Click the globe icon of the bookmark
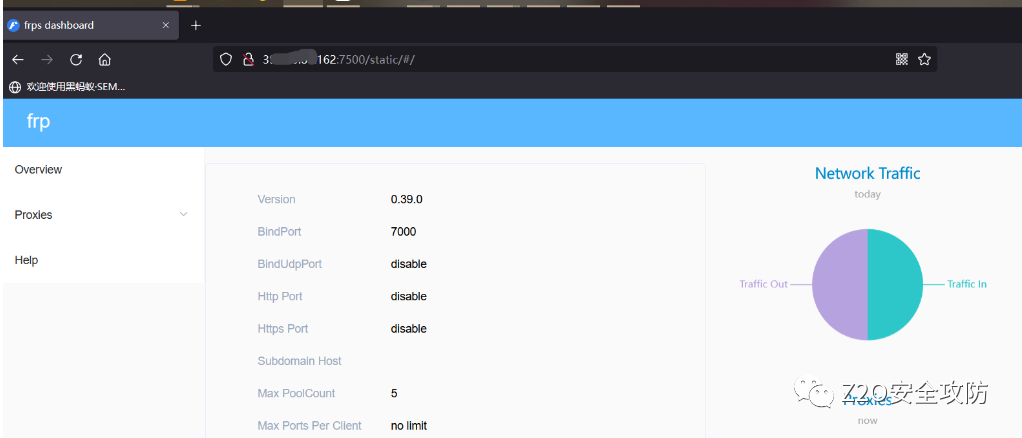The width and height of the screenshot is (1022, 438). click(x=15, y=87)
